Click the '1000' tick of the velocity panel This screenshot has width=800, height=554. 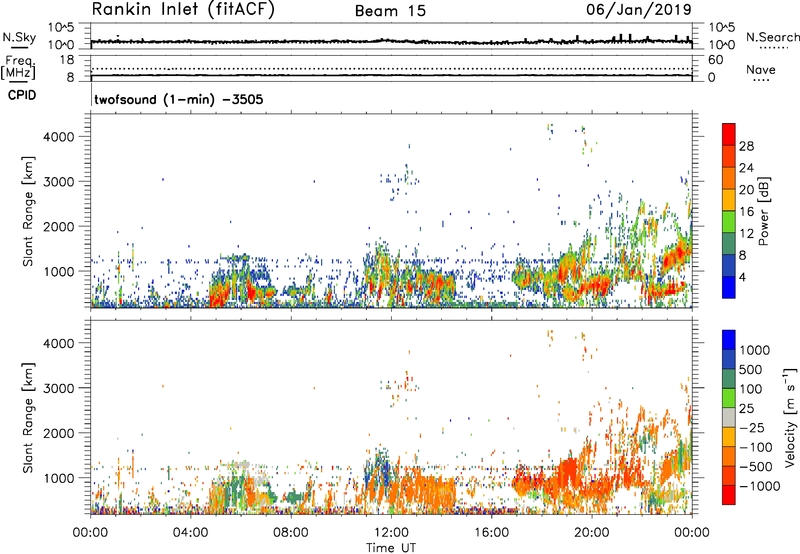tap(59, 478)
